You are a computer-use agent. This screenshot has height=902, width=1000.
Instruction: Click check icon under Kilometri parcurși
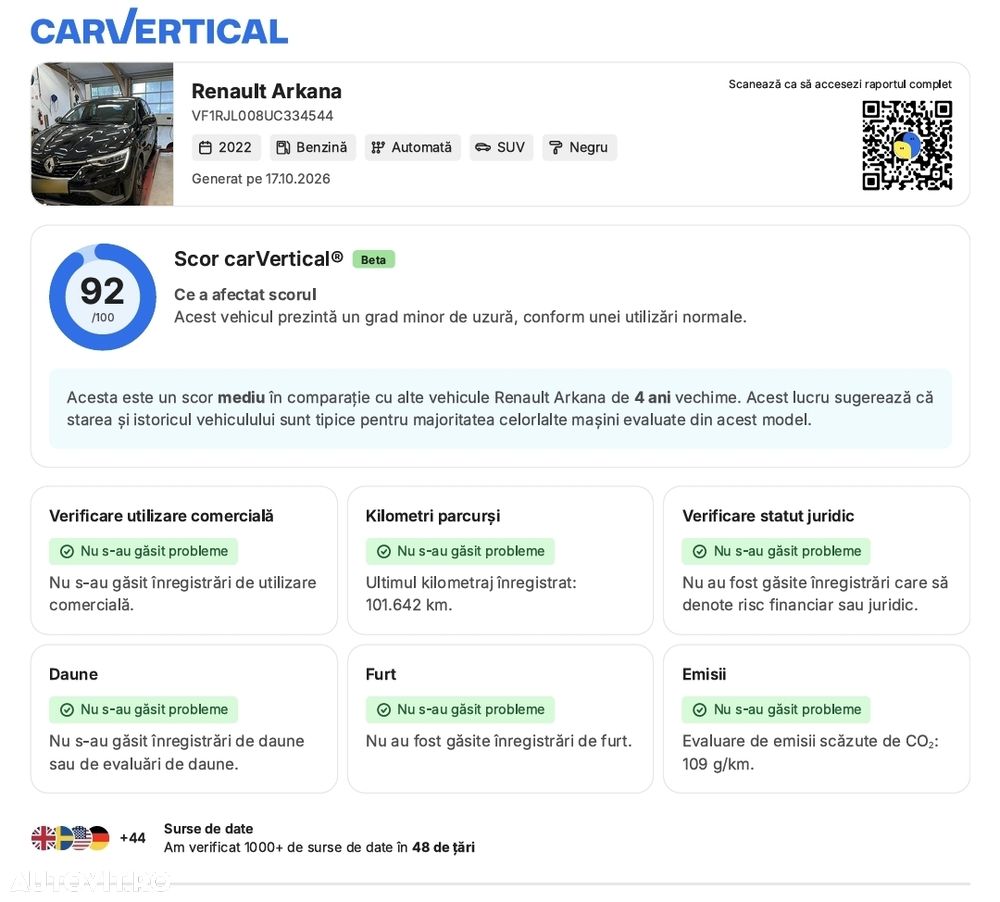(x=384, y=552)
